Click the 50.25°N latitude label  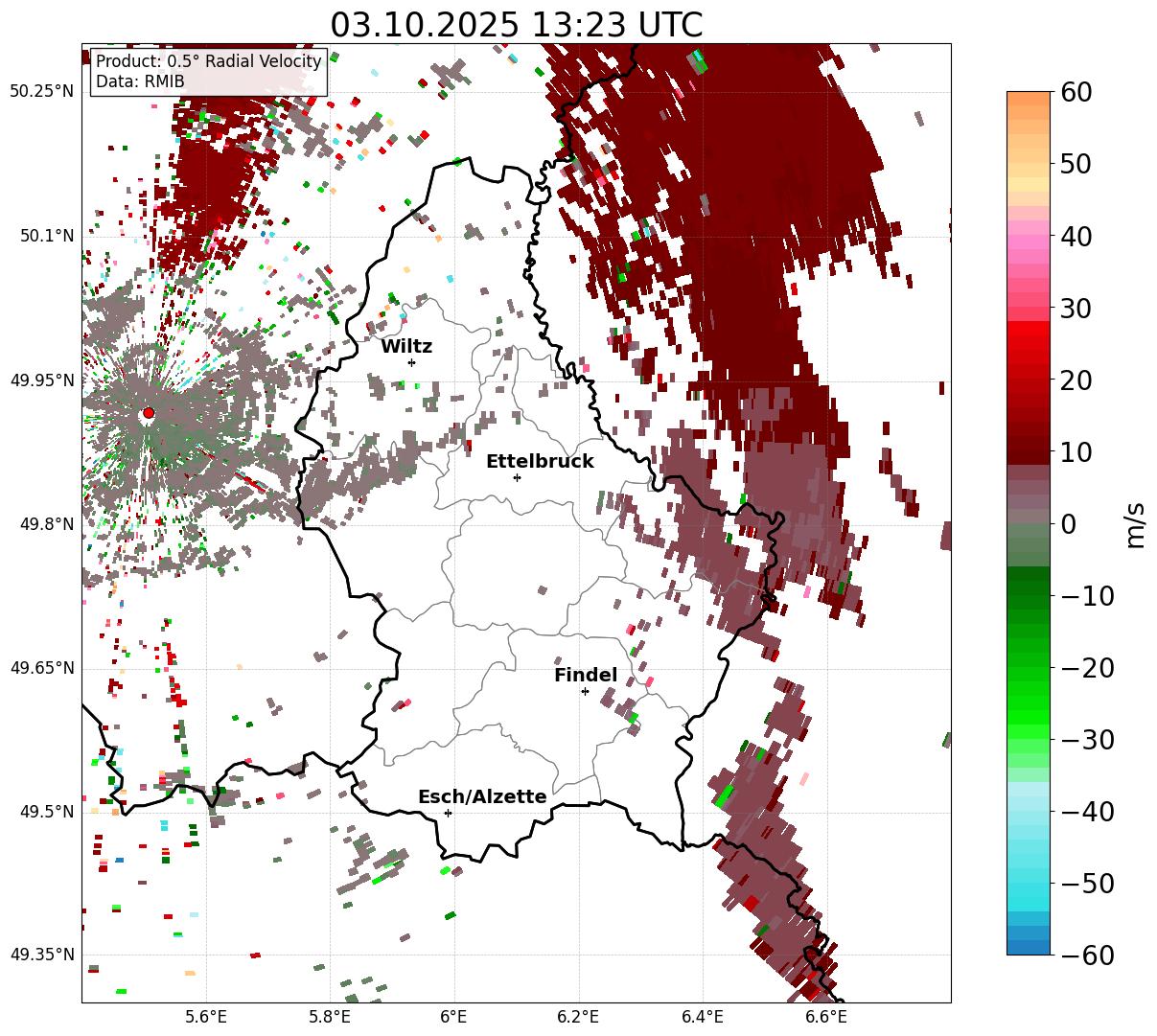(x=41, y=92)
